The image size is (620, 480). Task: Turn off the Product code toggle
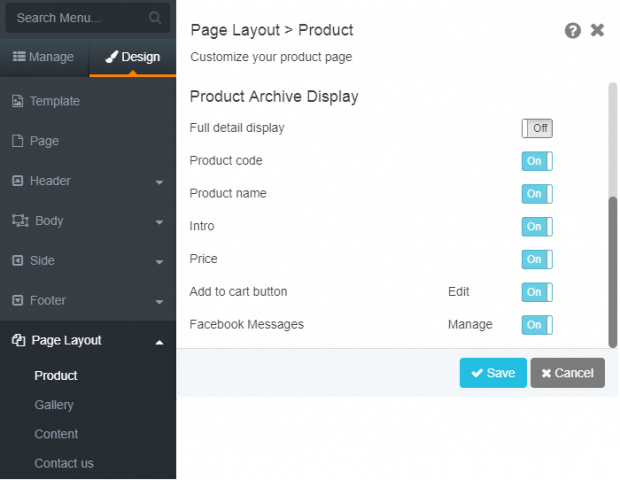tap(537, 161)
